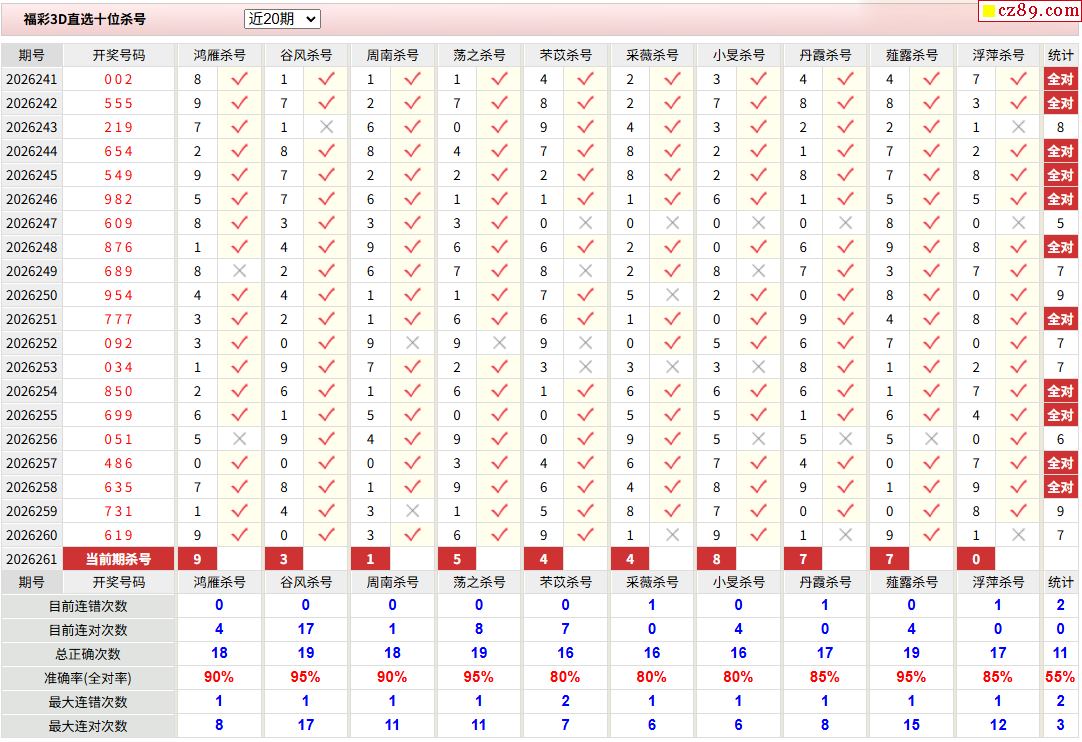The width and height of the screenshot is (1082, 742).
Task: Click the grey X for 周南杀号 in 2026259
Action: pyautogui.click(x=413, y=511)
